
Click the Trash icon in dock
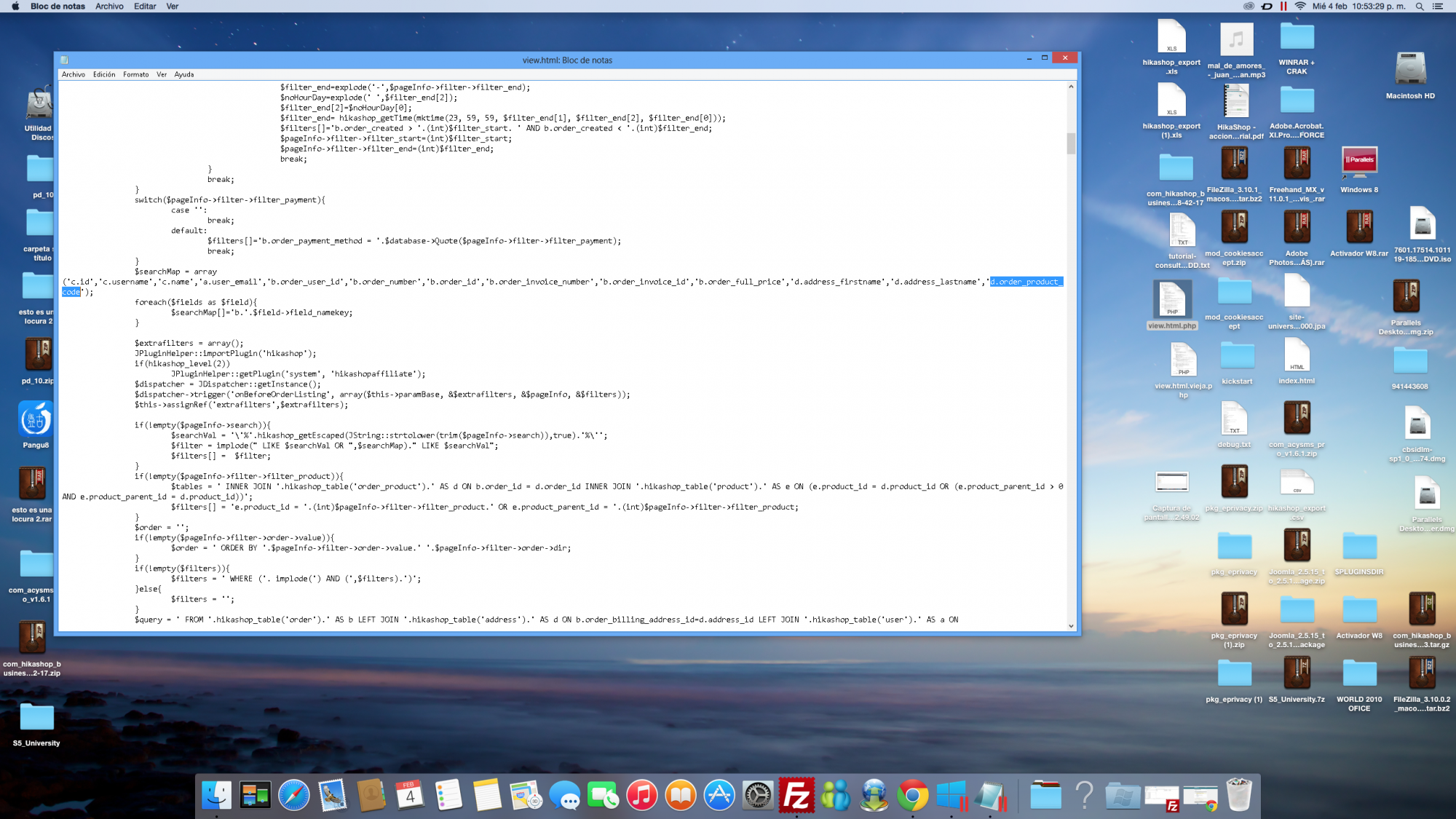pyautogui.click(x=1238, y=795)
